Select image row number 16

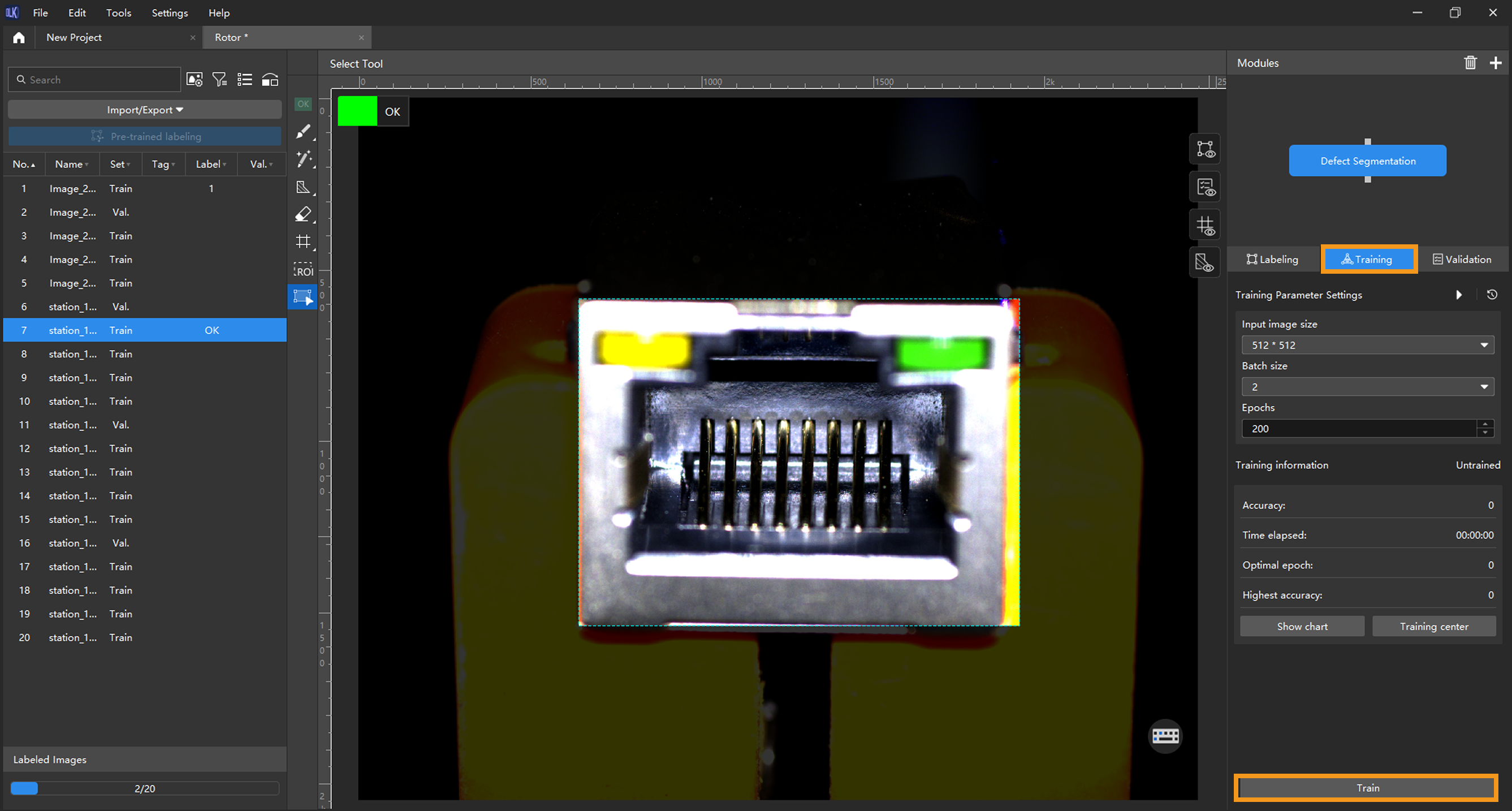[144, 542]
